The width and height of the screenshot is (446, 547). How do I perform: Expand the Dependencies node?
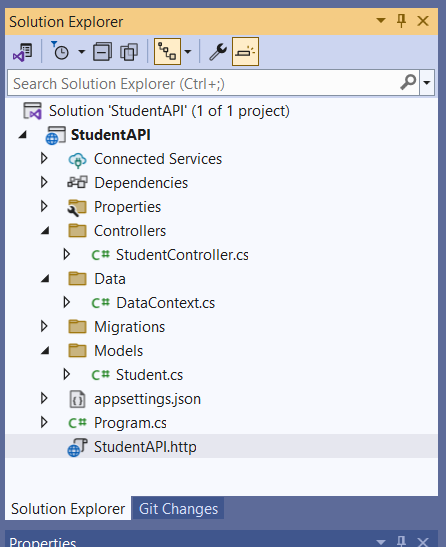click(44, 182)
